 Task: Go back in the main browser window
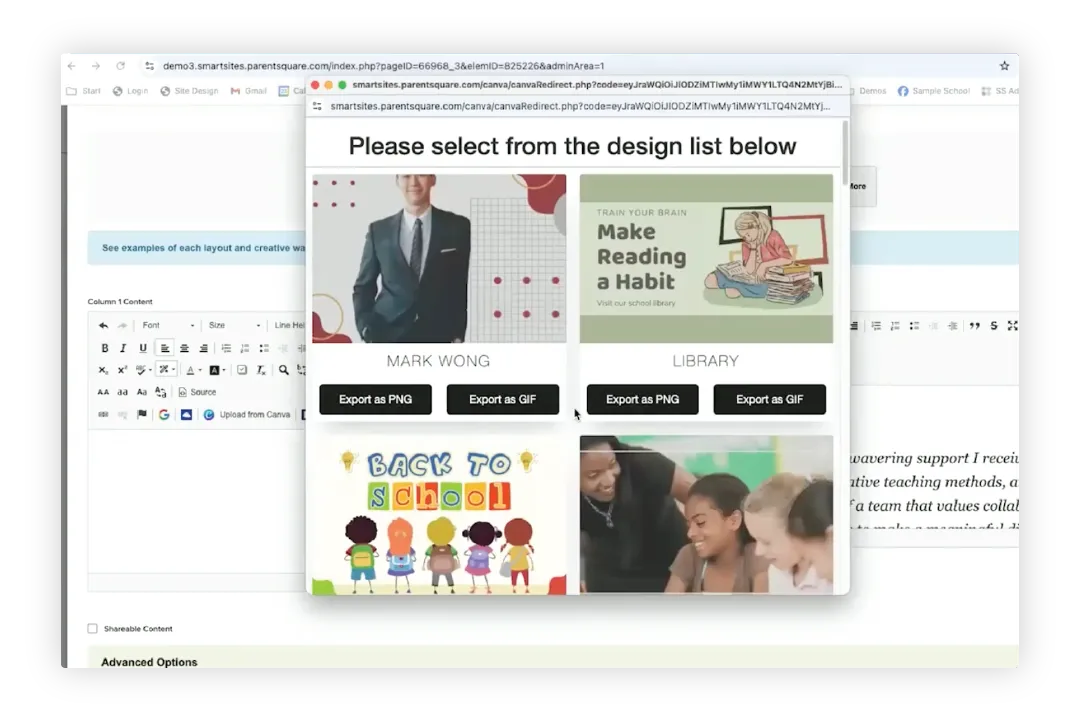click(72, 66)
